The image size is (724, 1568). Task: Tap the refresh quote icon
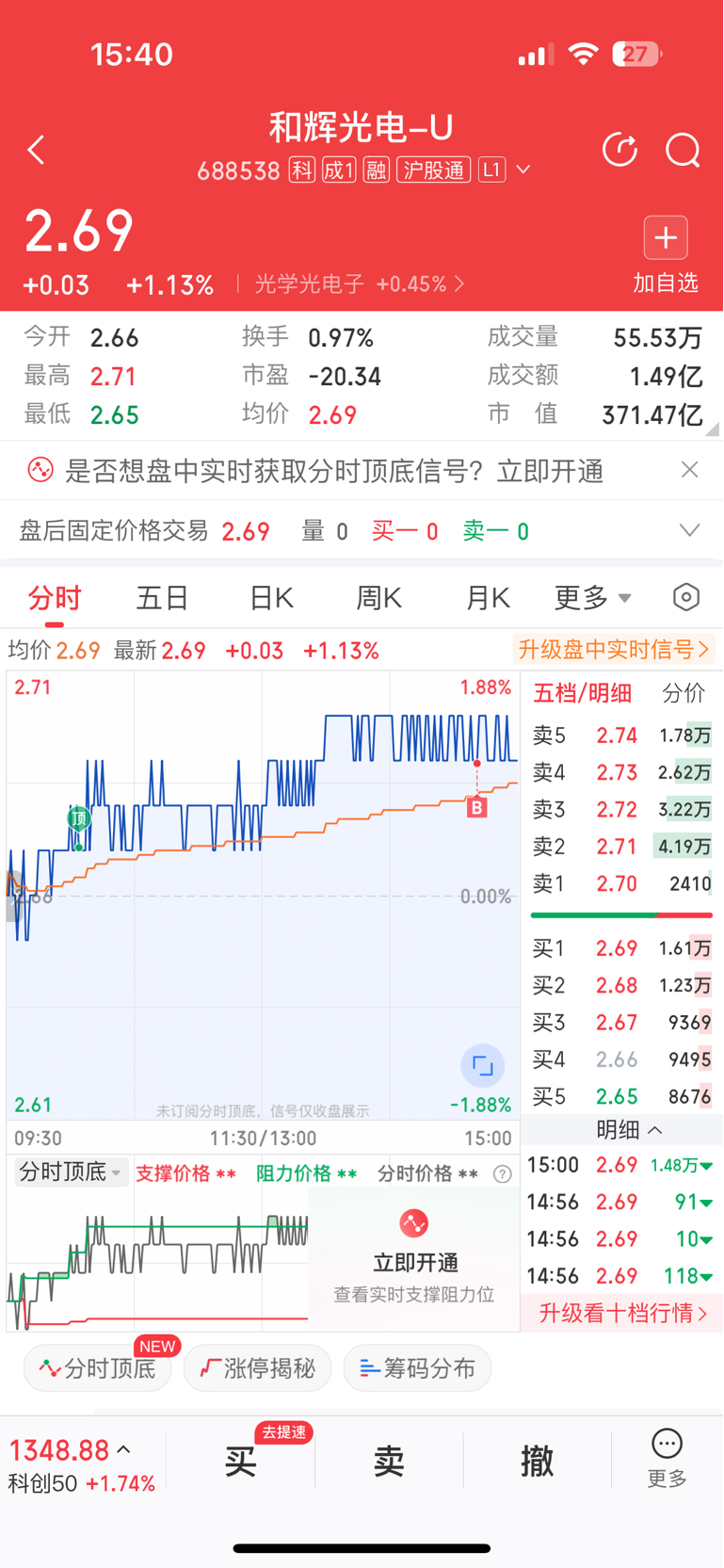tap(619, 150)
